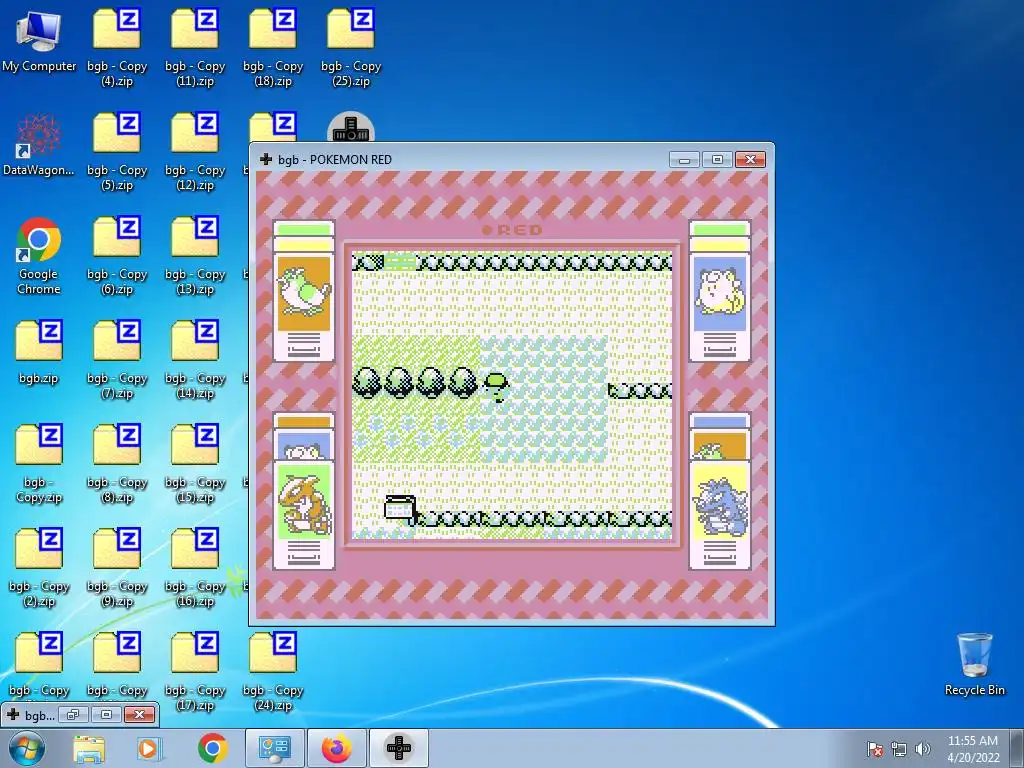Click the bgb emulator taskbar button

399,748
